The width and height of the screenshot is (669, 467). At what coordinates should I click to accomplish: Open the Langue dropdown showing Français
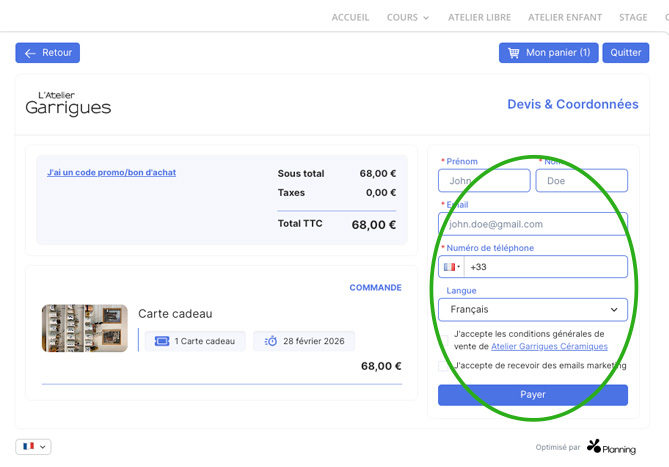point(532,310)
